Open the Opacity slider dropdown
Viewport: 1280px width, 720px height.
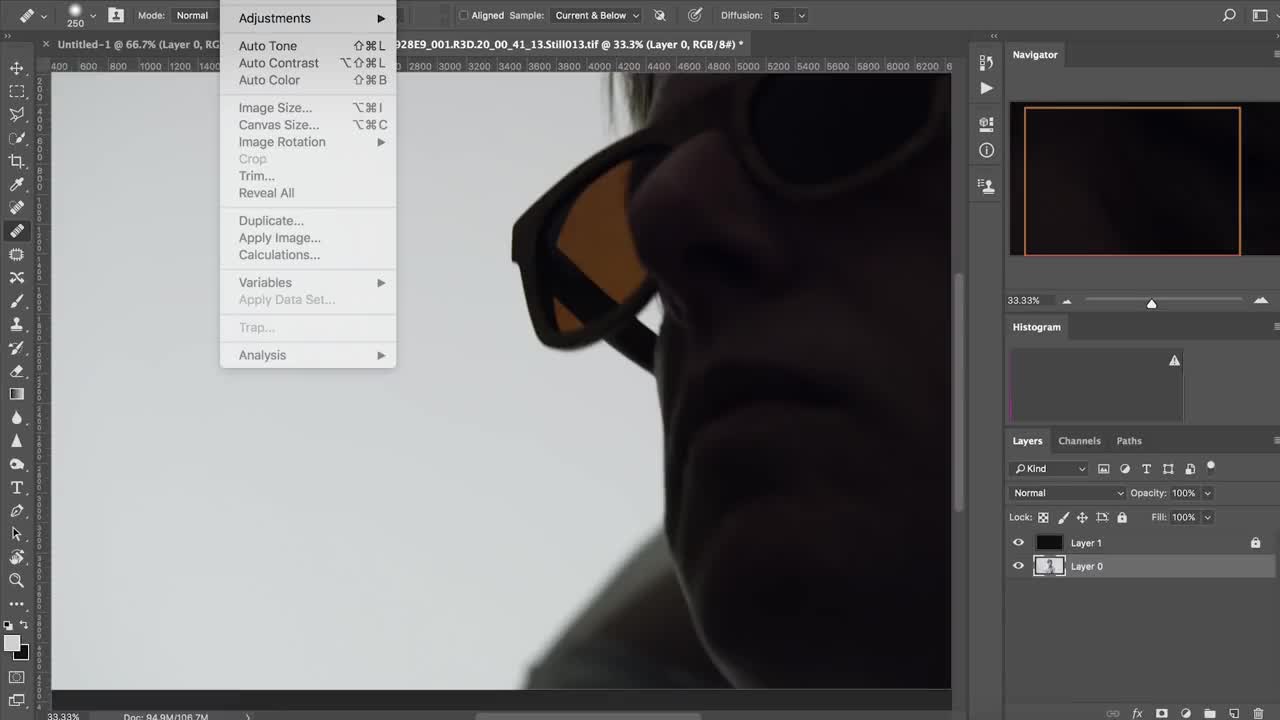pos(1207,493)
